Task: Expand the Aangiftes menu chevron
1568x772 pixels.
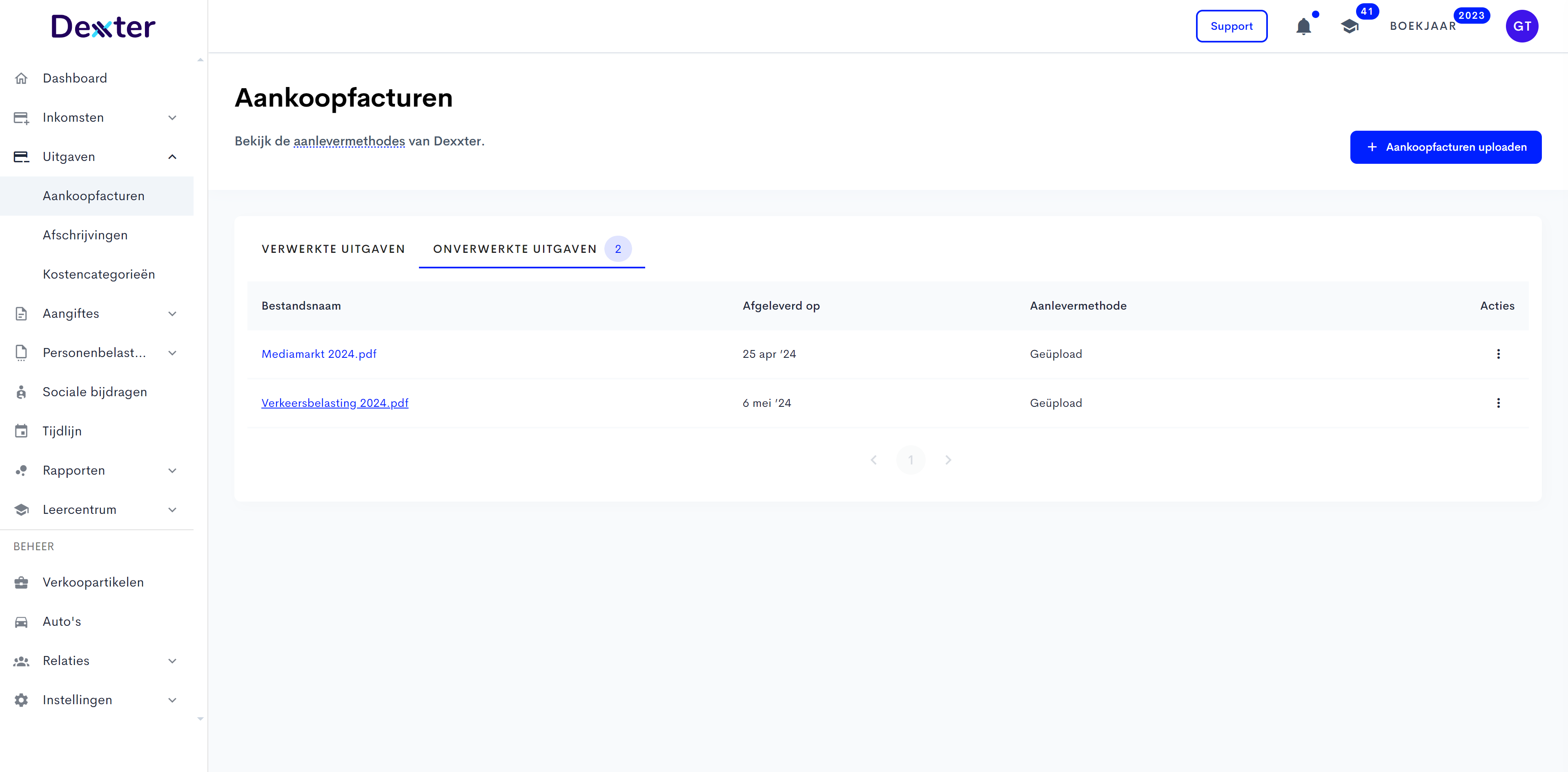Action: (172, 314)
